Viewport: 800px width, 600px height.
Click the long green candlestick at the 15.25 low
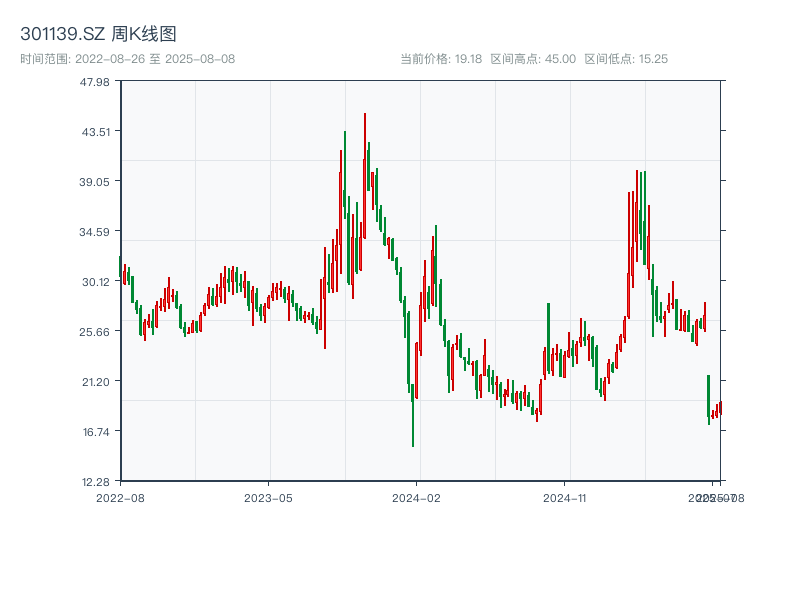(413, 416)
